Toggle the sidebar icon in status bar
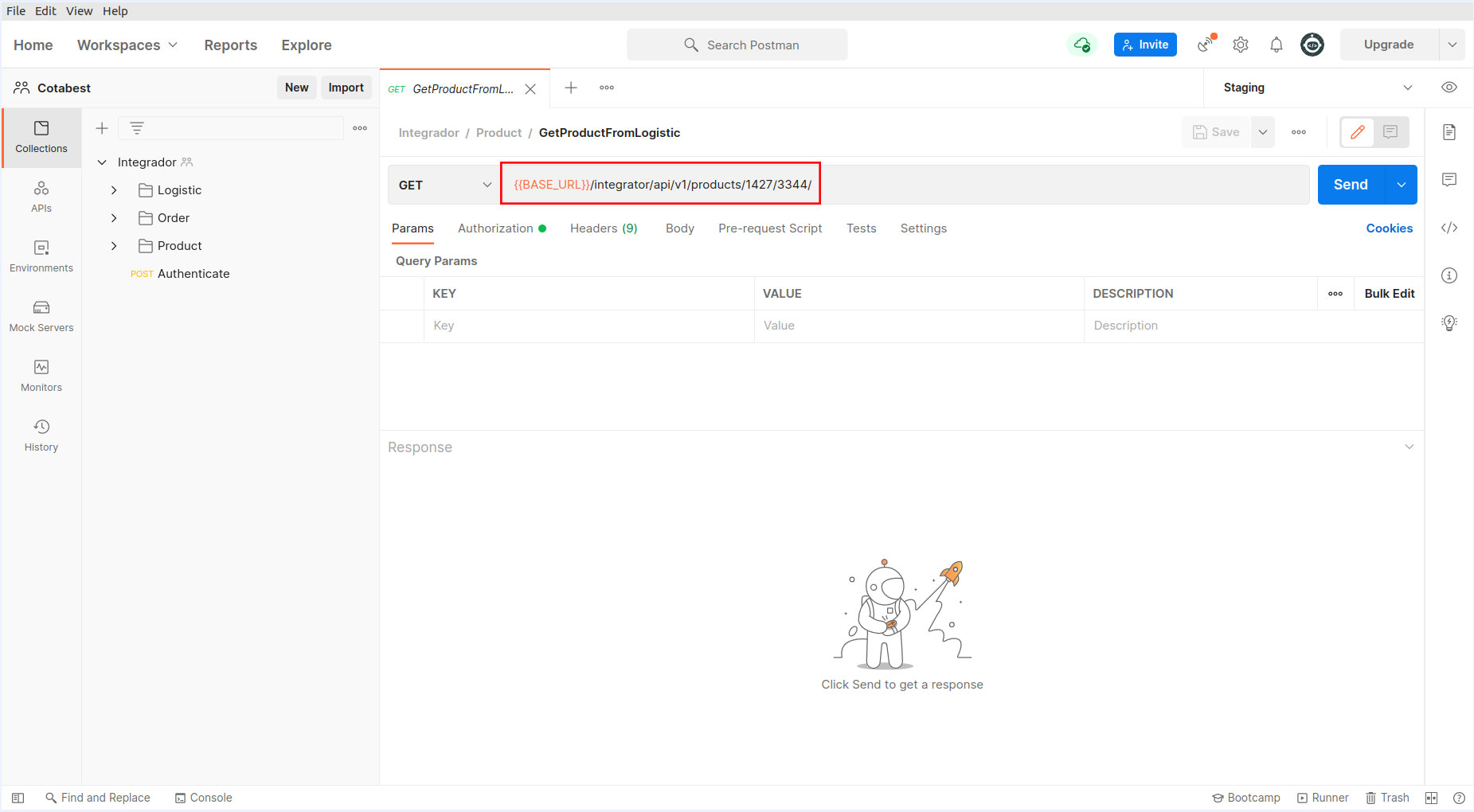Image resolution: width=1474 pixels, height=812 pixels. [18, 798]
